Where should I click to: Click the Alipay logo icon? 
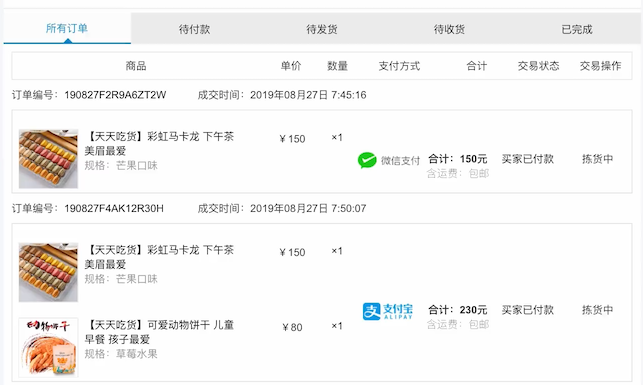pos(388,311)
